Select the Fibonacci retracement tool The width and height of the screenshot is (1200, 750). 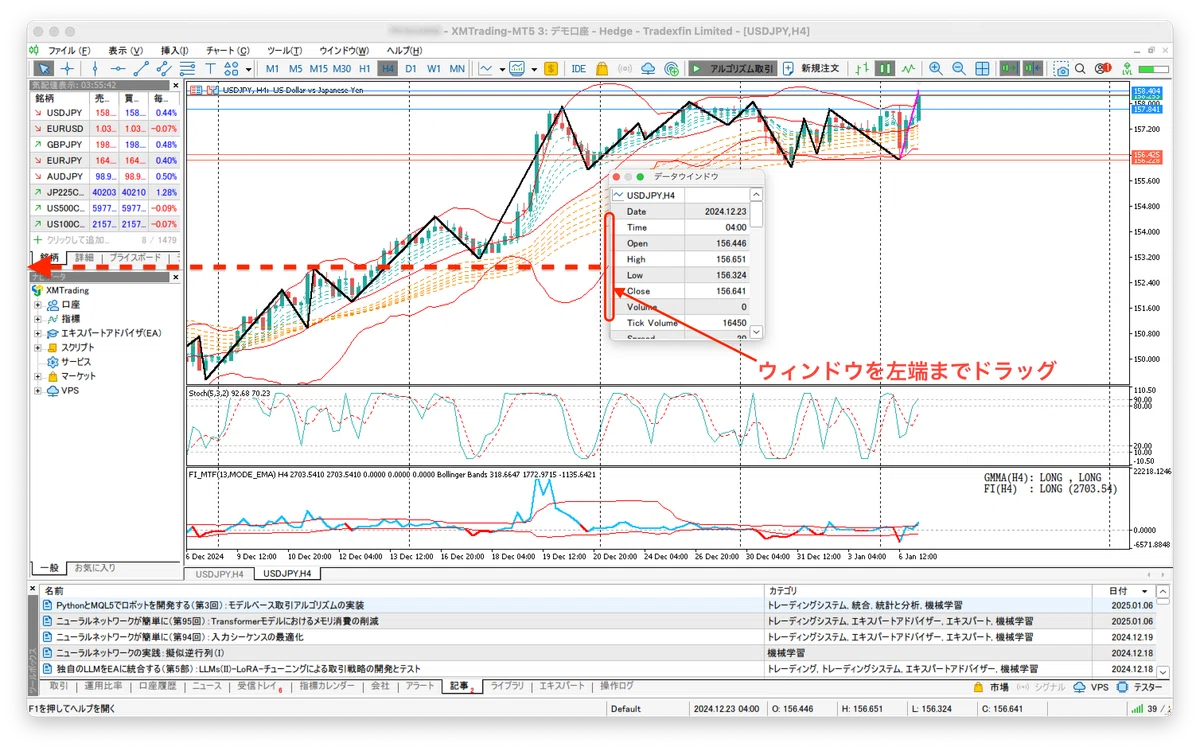[x=187, y=68]
